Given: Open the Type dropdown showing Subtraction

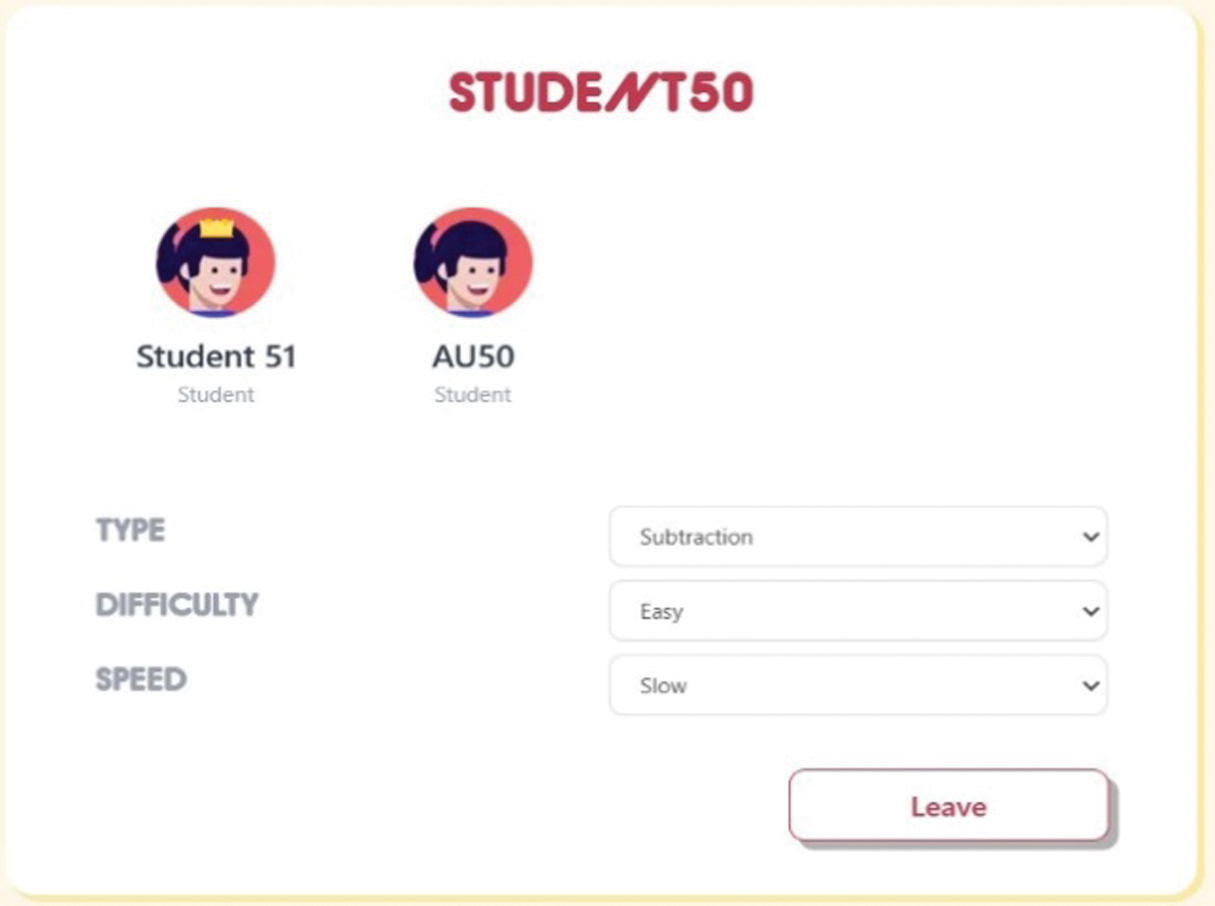Looking at the screenshot, I should click(x=857, y=537).
